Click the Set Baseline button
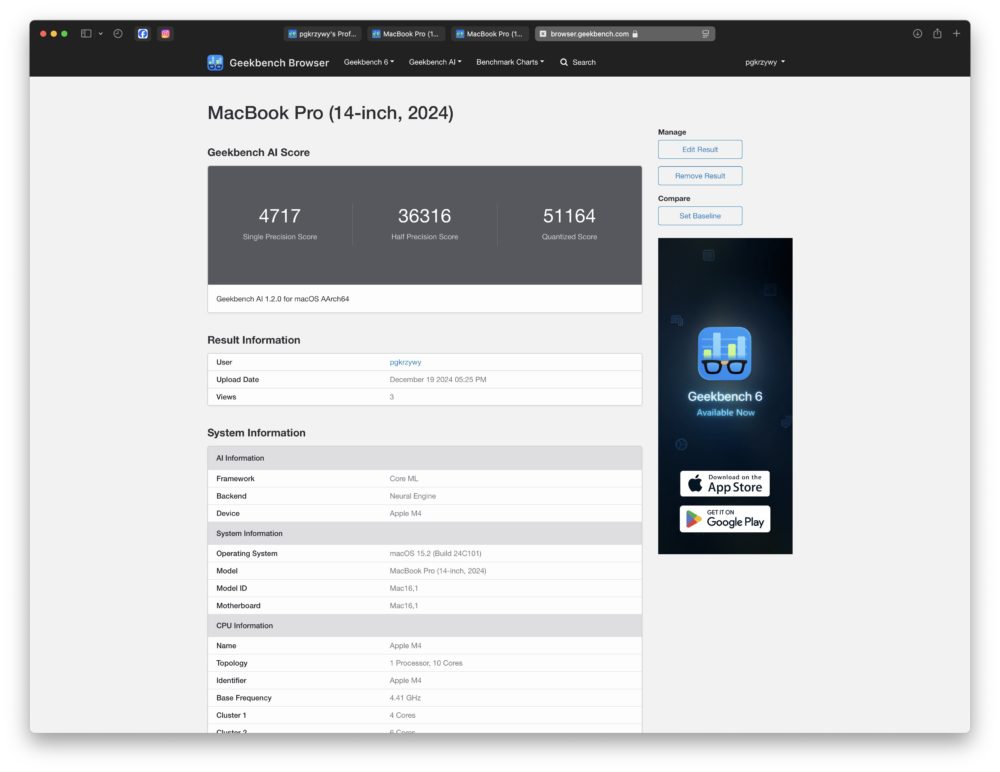Screen dimensions: 1000x772 [700, 216]
